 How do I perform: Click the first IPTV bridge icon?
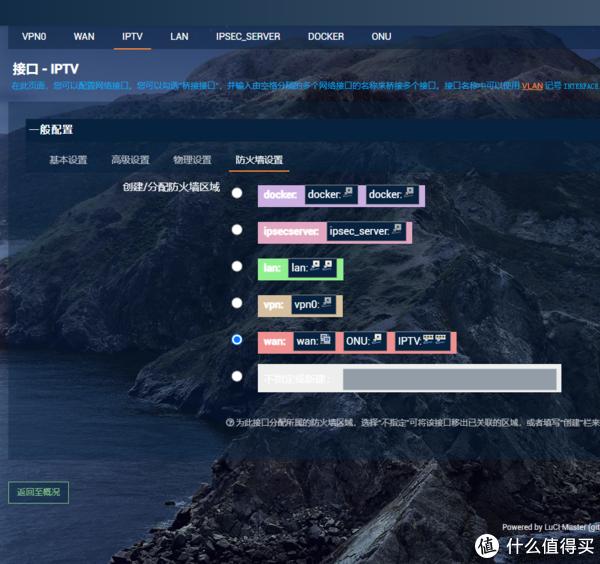coord(428,339)
